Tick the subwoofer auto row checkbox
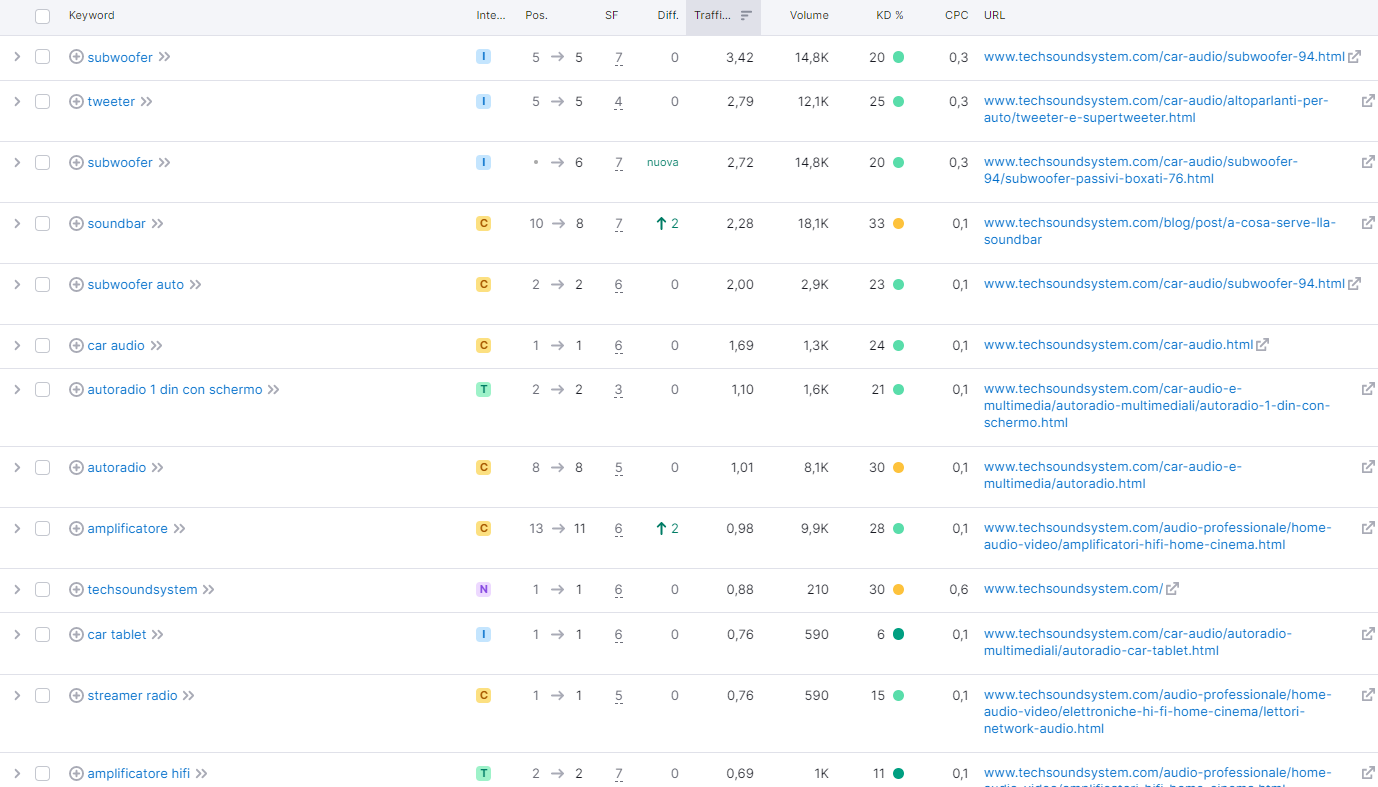This screenshot has height=787, width=1378. point(42,284)
